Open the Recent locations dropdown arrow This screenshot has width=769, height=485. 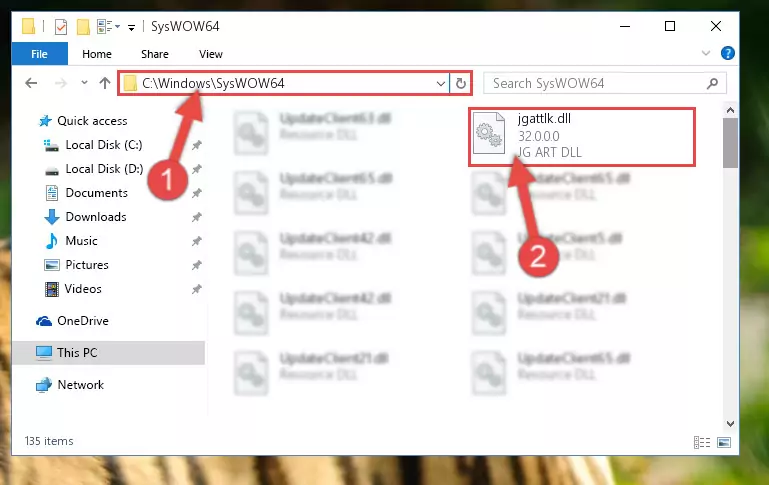tap(84, 82)
